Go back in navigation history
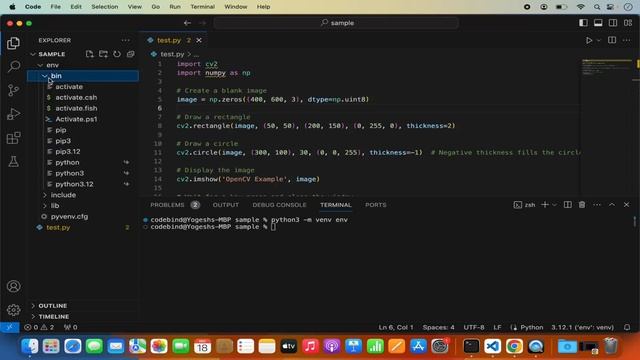The height and width of the screenshot is (360, 640). tap(187, 23)
